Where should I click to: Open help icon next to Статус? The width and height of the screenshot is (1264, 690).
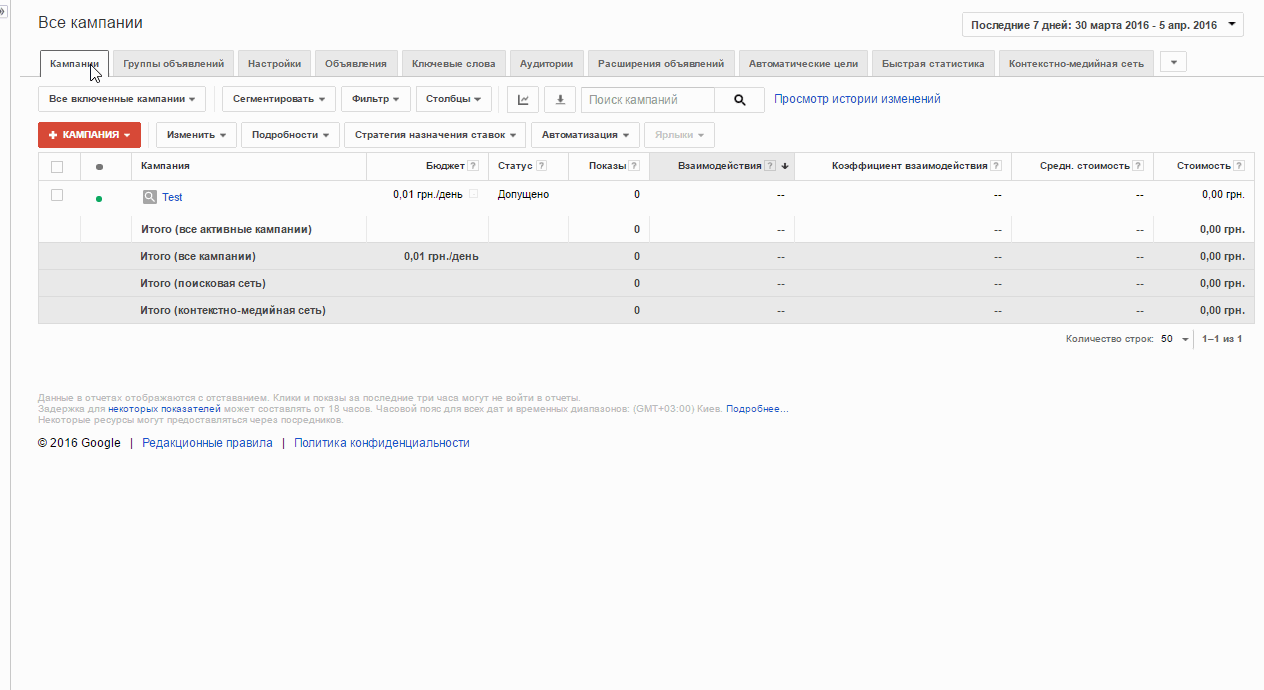coord(541,166)
